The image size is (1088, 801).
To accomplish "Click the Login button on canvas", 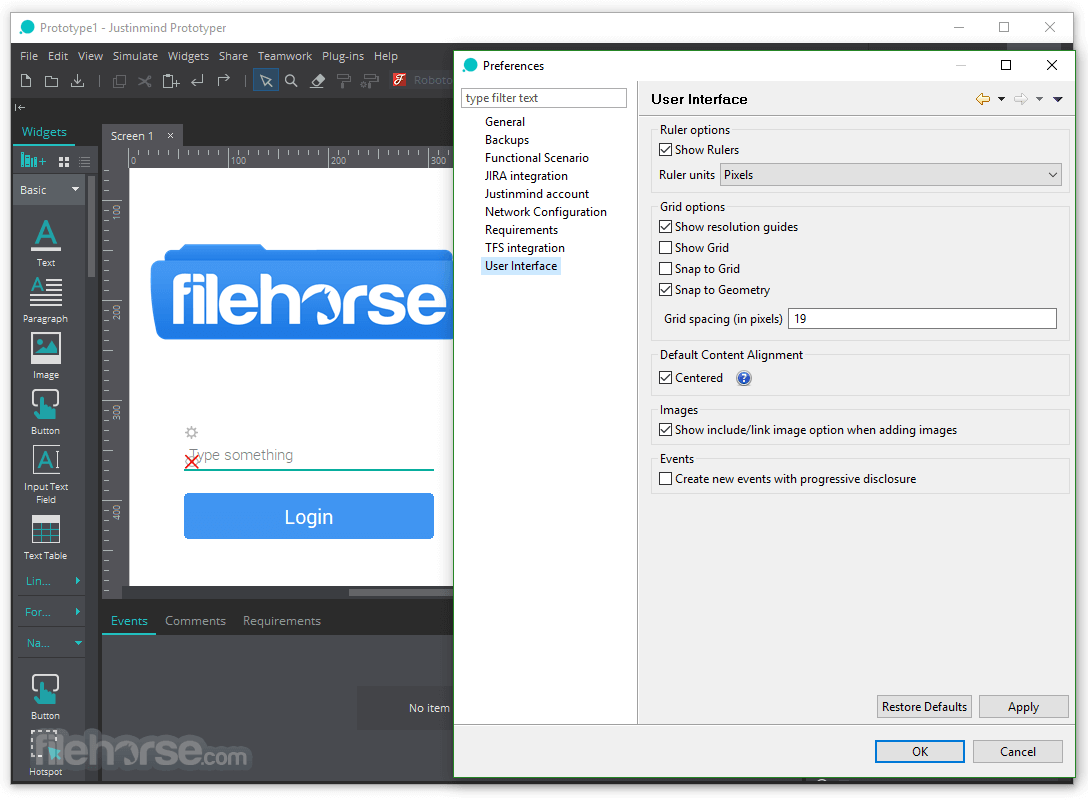I will tap(309, 516).
